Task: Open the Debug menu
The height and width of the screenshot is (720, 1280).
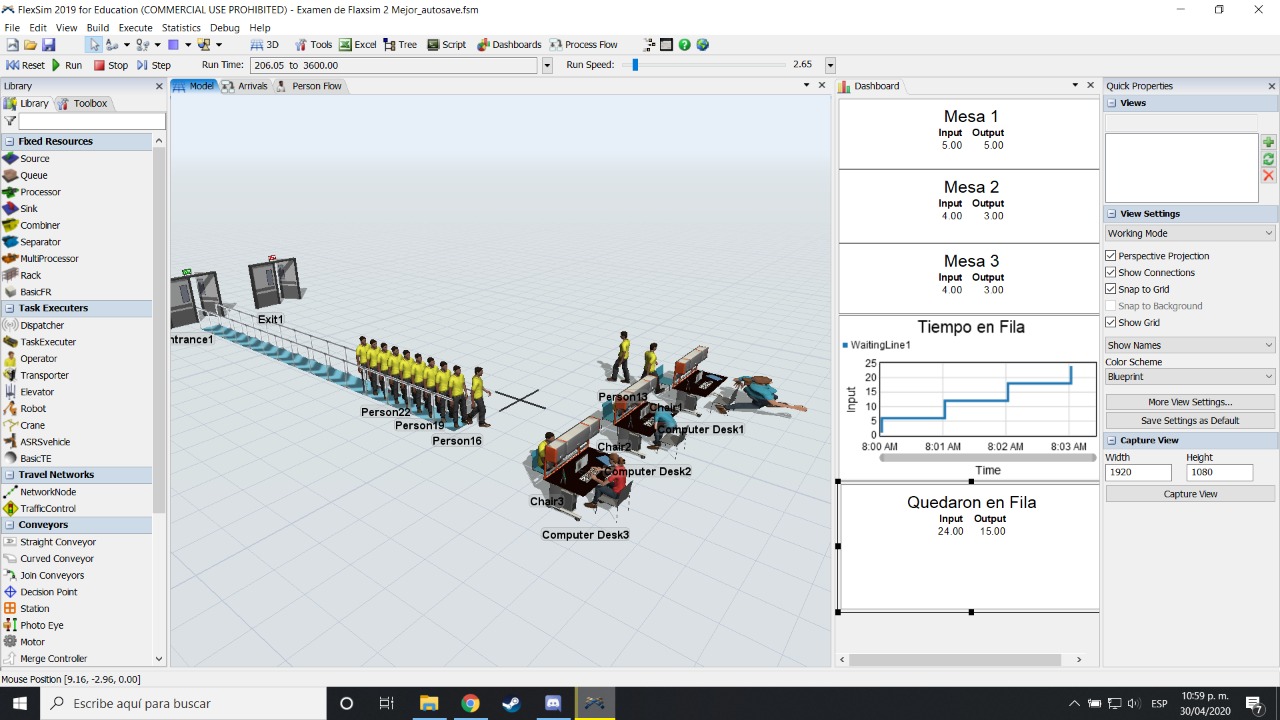Action: click(x=224, y=28)
